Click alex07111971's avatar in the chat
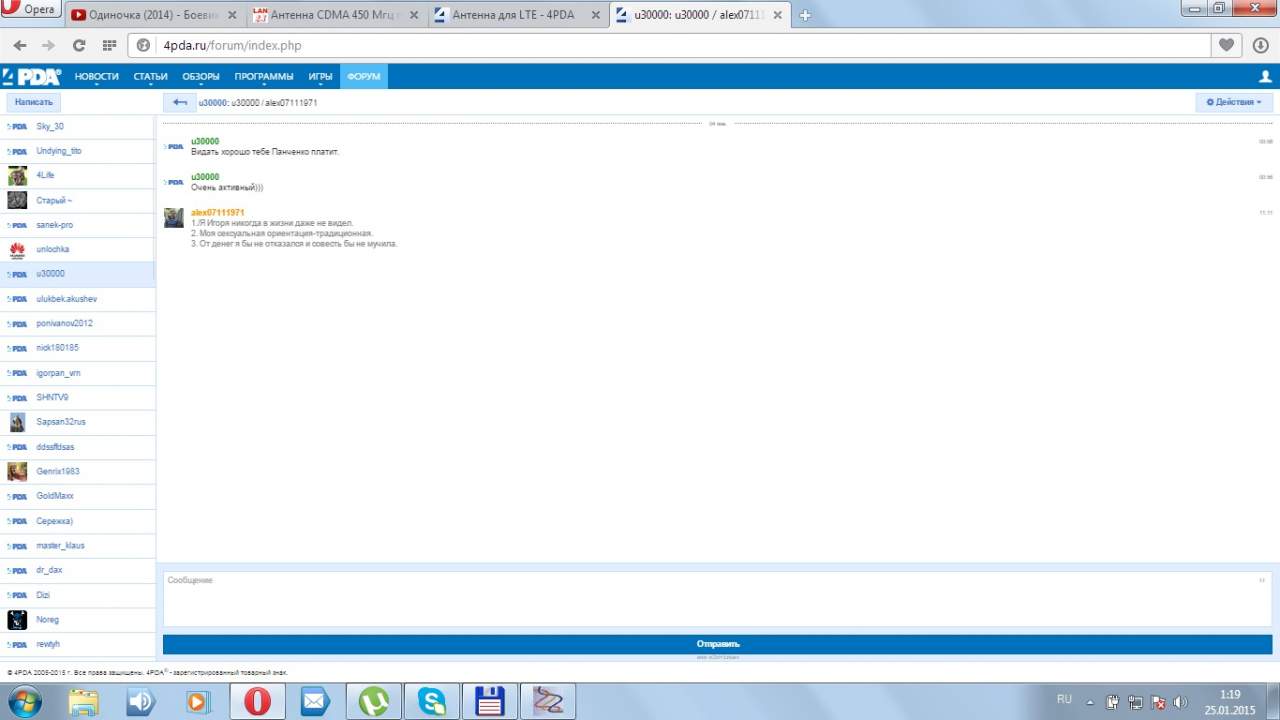 (x=174, y=218)
